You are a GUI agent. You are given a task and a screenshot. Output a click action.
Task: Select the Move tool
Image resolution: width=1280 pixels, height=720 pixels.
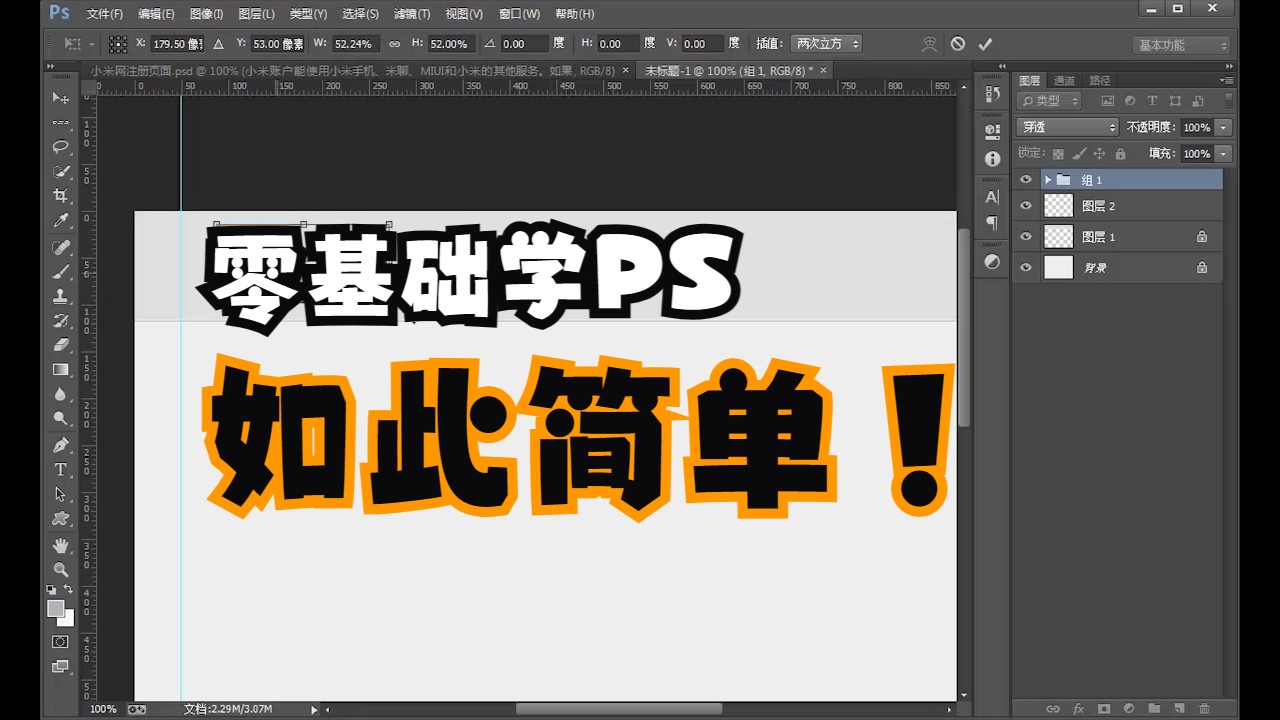[x=61, y=98]
